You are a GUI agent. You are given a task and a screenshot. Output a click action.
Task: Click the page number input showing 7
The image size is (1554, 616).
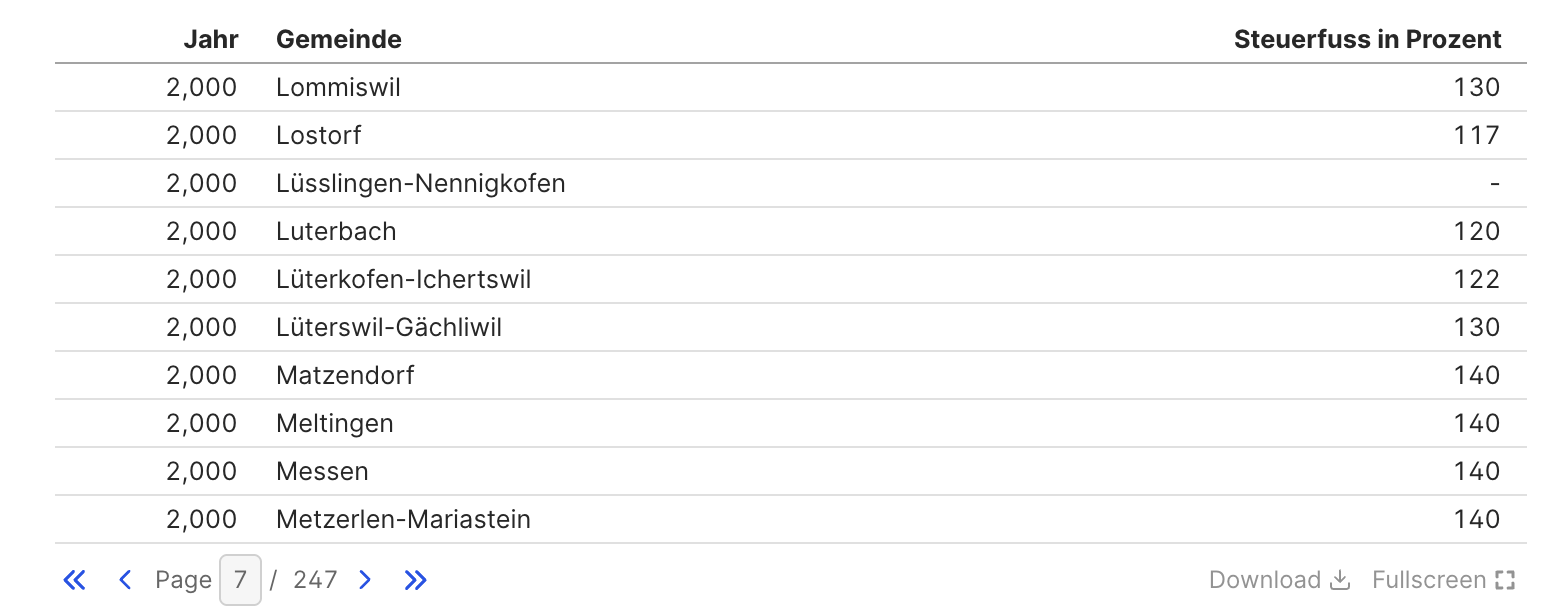(x=240, y=580)
